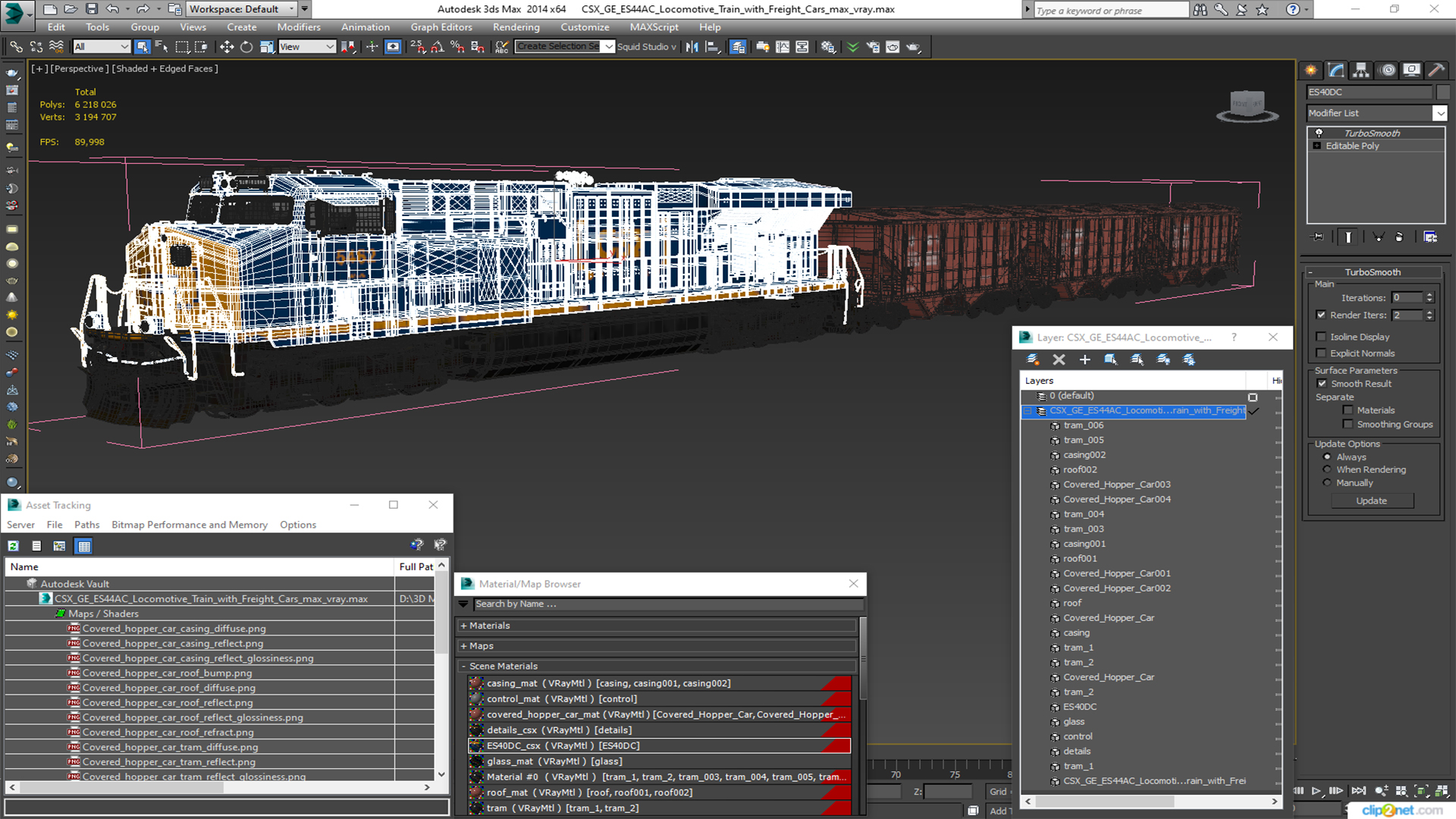This screenshot has height=819, width=1456.
Task: Toggle Smooth Result checkbox
Action: pyautogui.click(x=1322, y=384)
